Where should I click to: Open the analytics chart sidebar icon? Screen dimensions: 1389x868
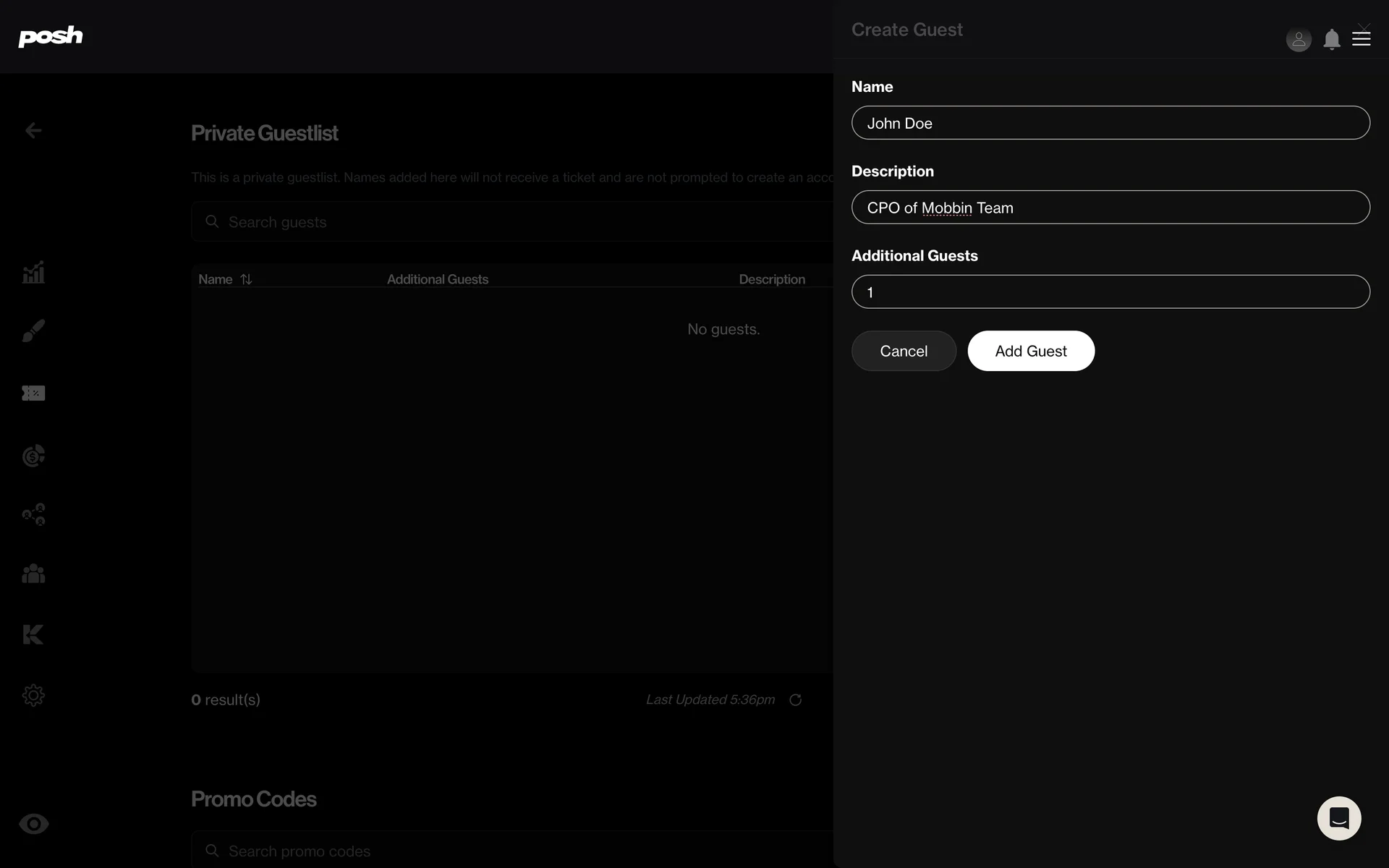coord(33,273)
